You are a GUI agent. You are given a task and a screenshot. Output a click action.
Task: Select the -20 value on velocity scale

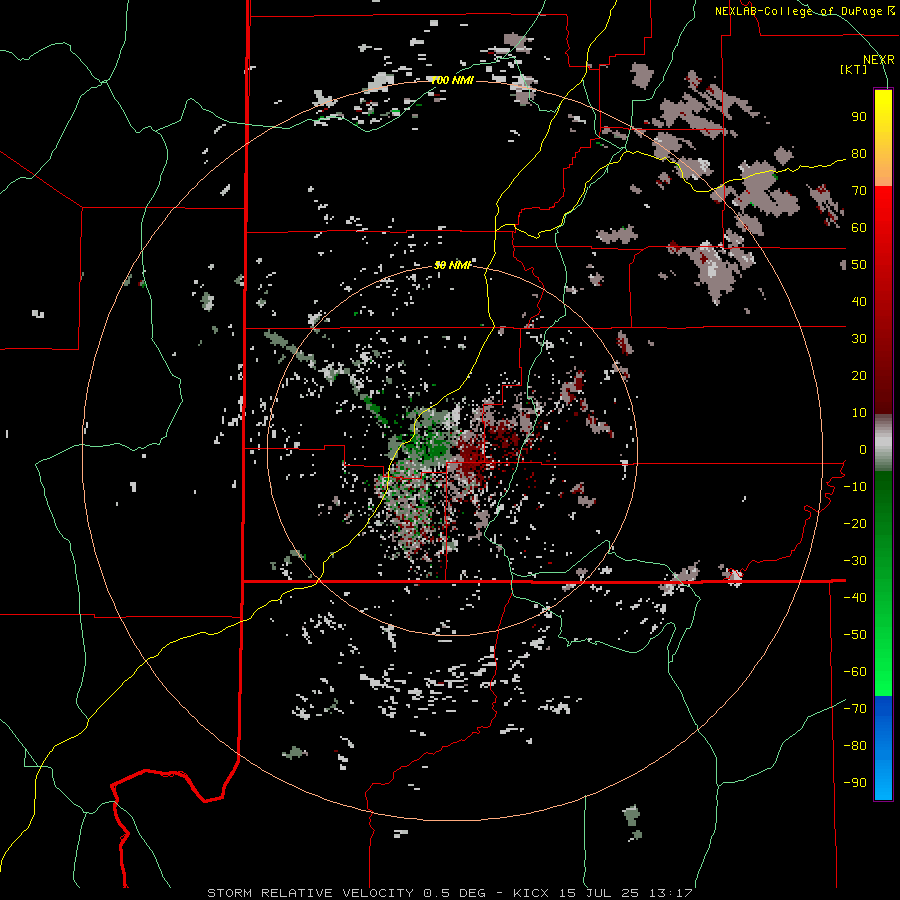855,524
